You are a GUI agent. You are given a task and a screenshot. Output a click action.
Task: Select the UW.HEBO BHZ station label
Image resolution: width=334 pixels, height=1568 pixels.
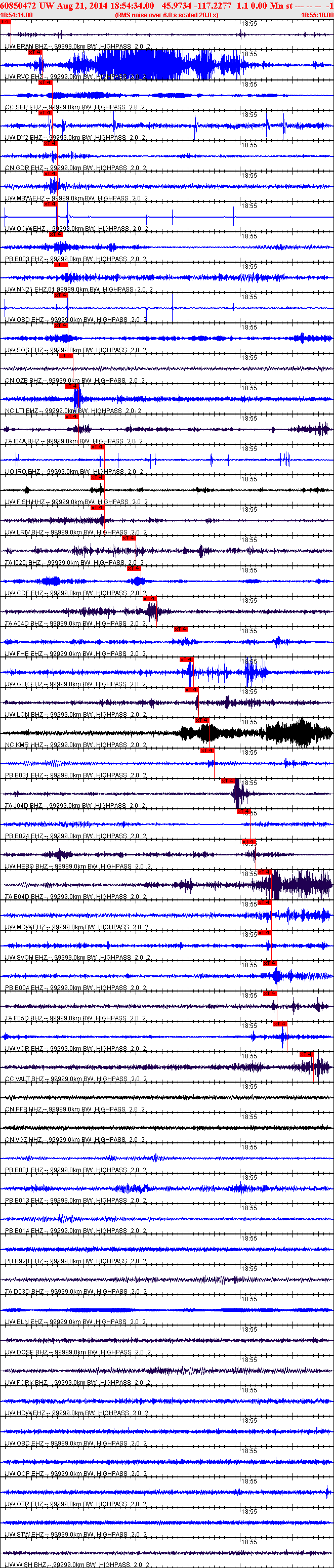coord(78,867)
